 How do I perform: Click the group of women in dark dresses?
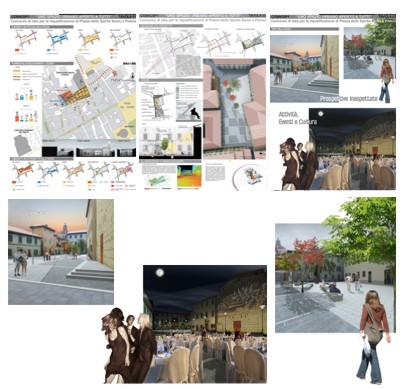point(128,346)
